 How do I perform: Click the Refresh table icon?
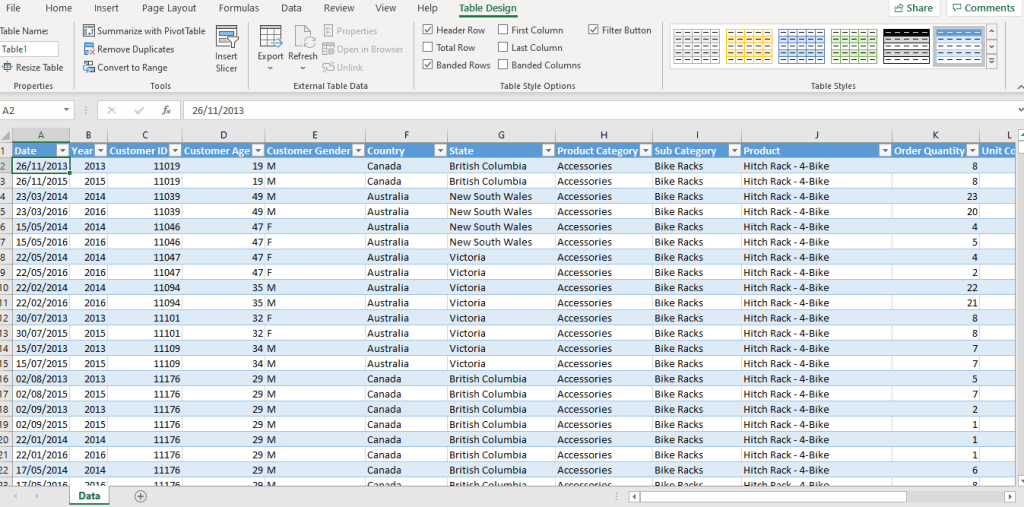(303, 37)
